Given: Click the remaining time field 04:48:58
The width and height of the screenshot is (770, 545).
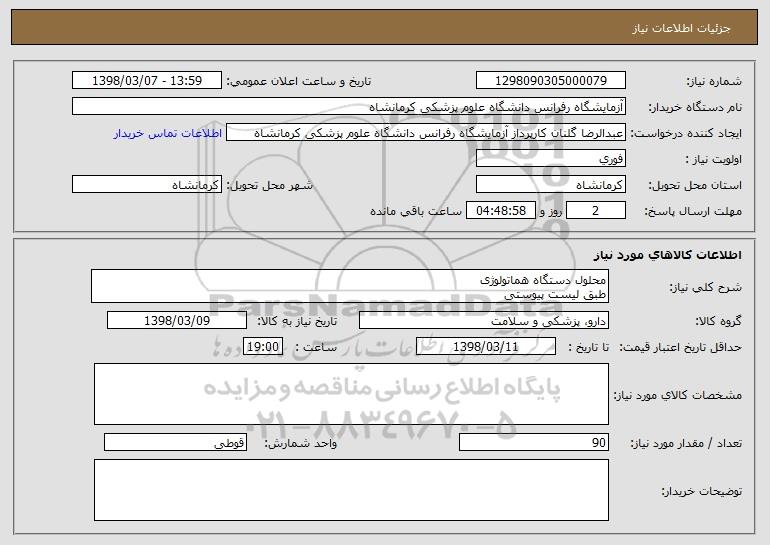Looking at the screenshot, I should point(500,210).
